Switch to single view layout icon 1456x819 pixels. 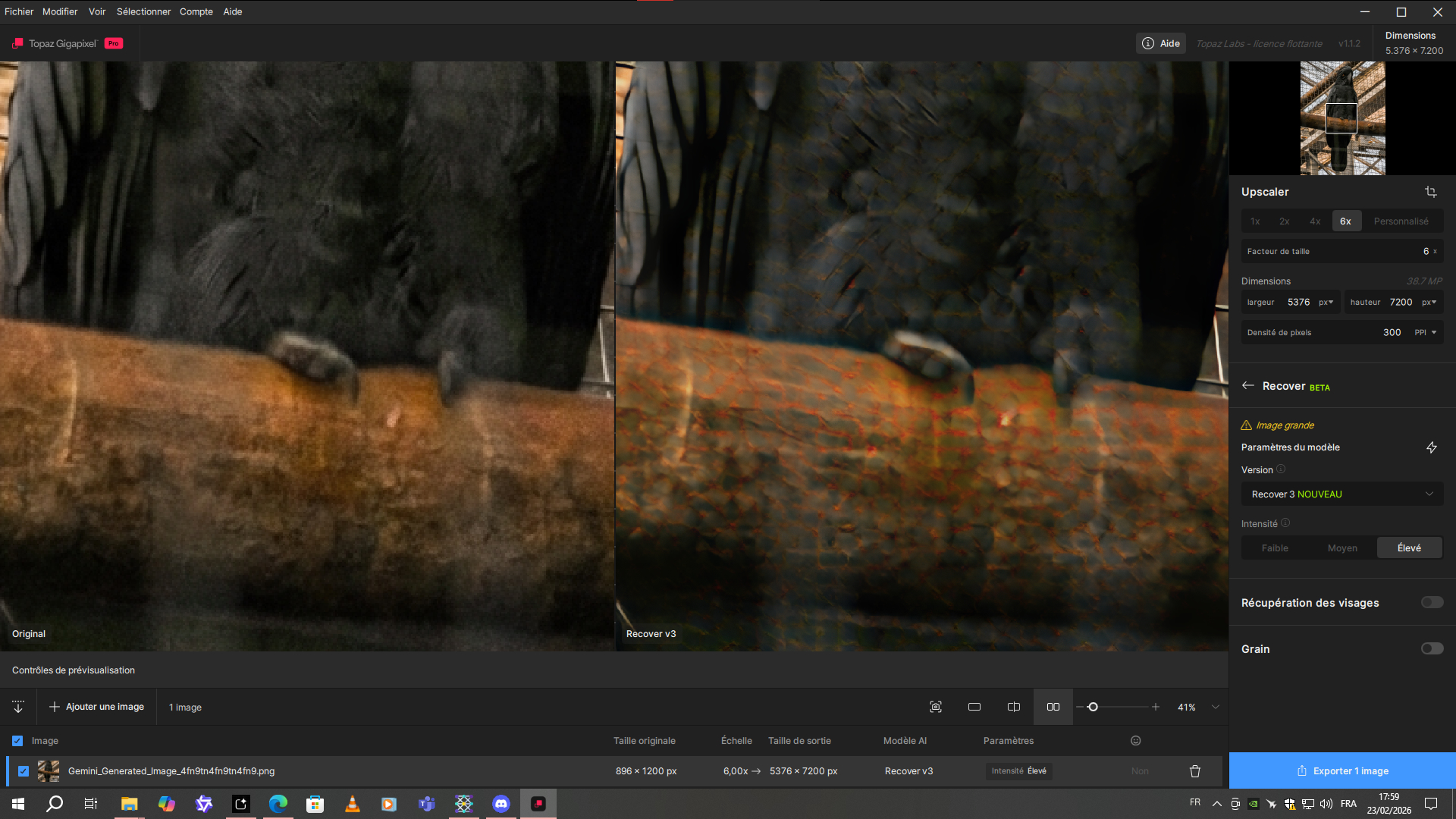click(974, 707)
